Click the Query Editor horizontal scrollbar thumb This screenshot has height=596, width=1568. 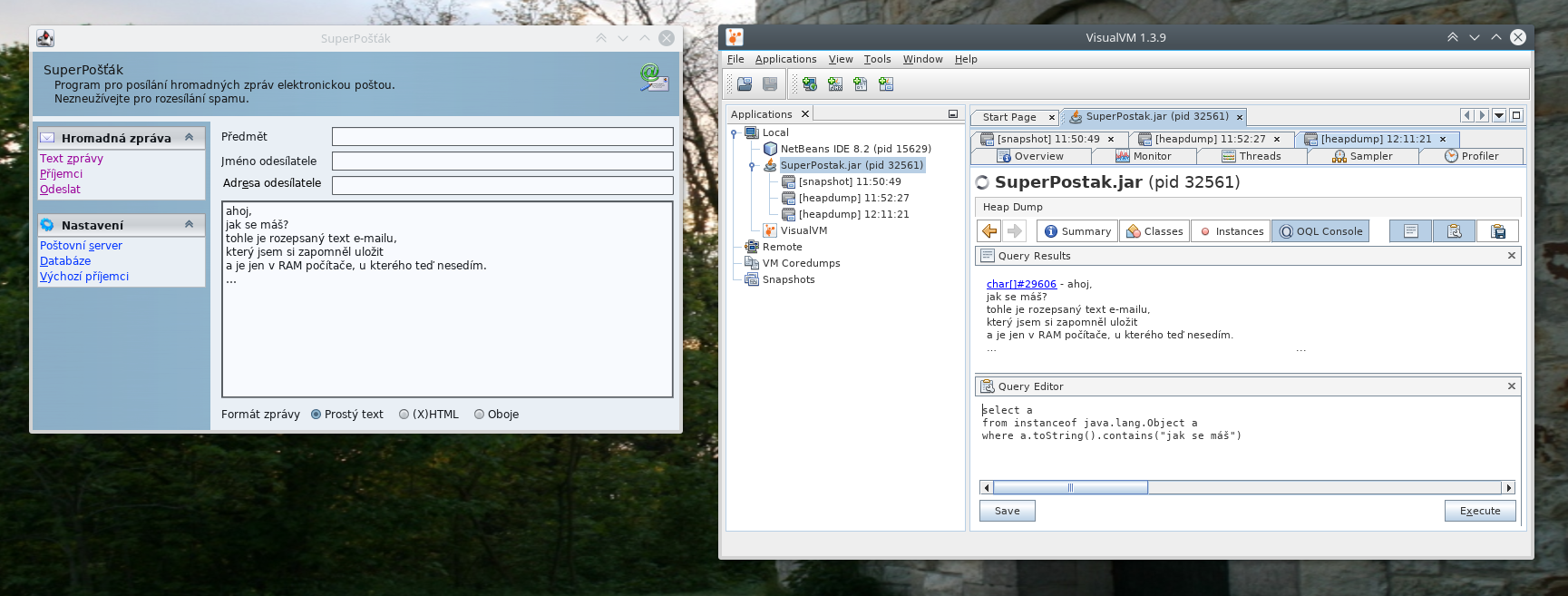tap(1070, 488)
